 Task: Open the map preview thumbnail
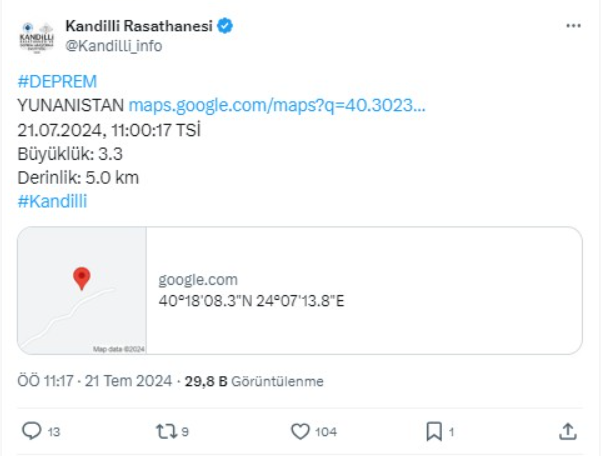(x=82, y=290)
